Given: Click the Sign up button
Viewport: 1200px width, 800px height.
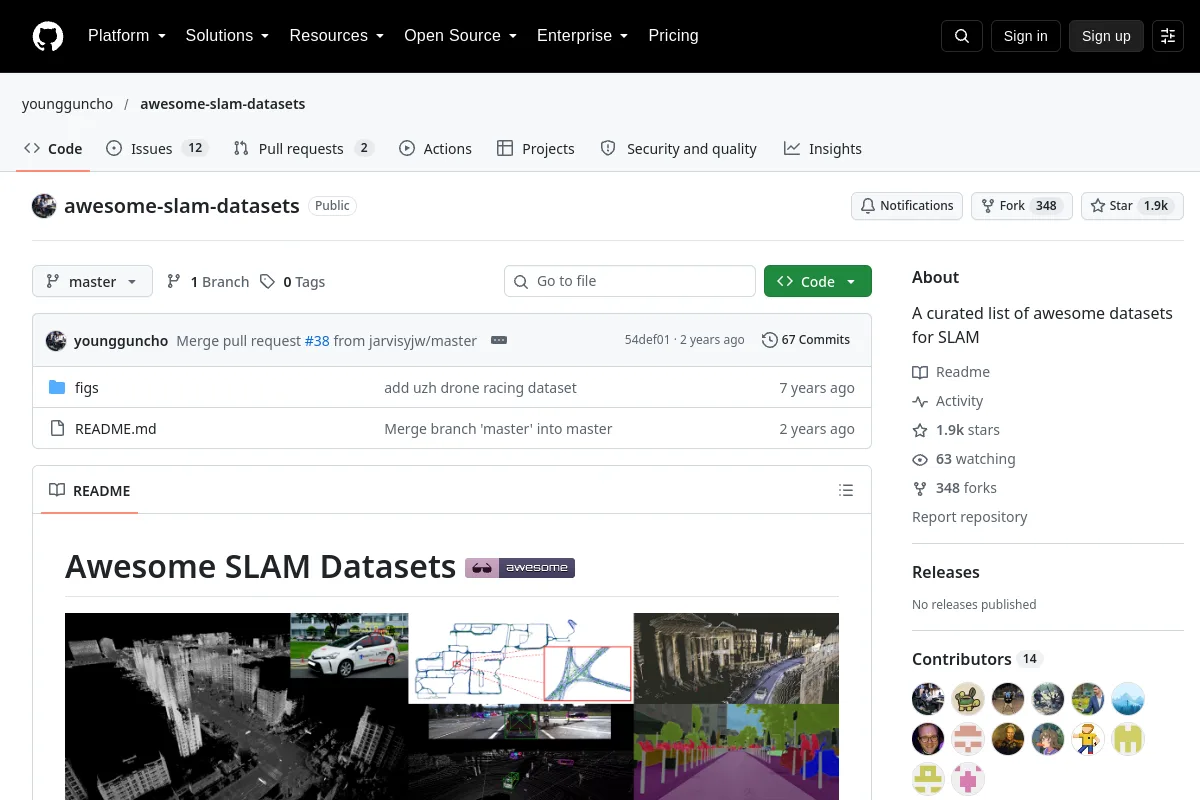Looking at the screenshot, I should (1106, 36).
